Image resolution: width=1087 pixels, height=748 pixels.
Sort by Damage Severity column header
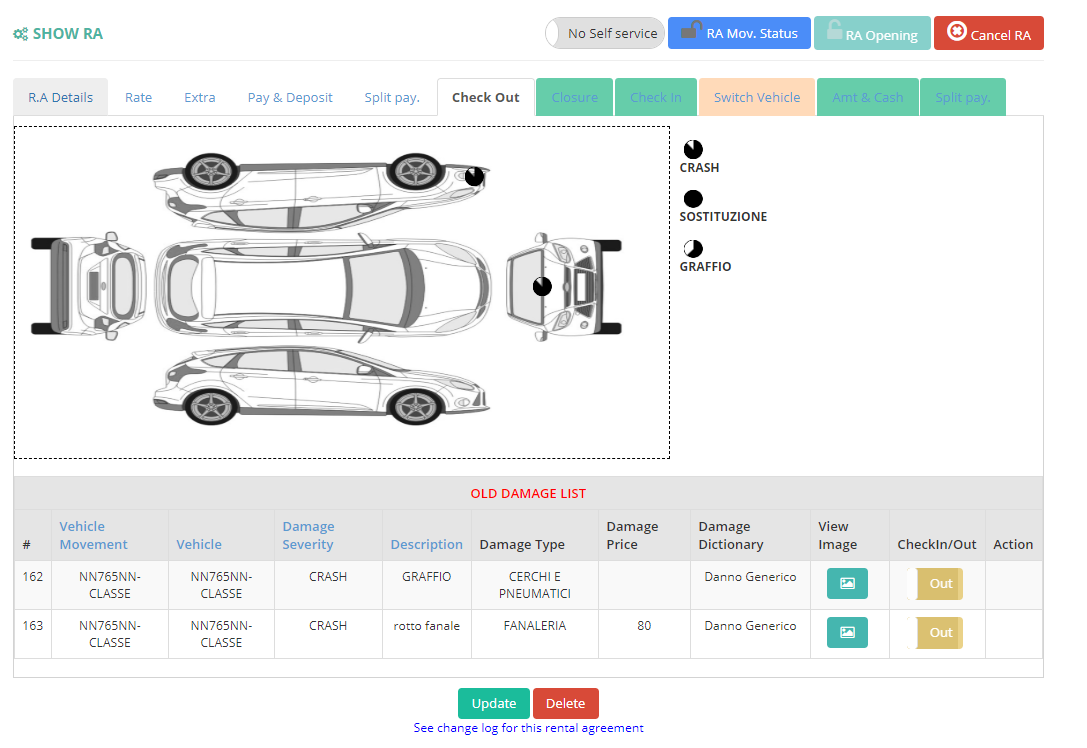308,535
